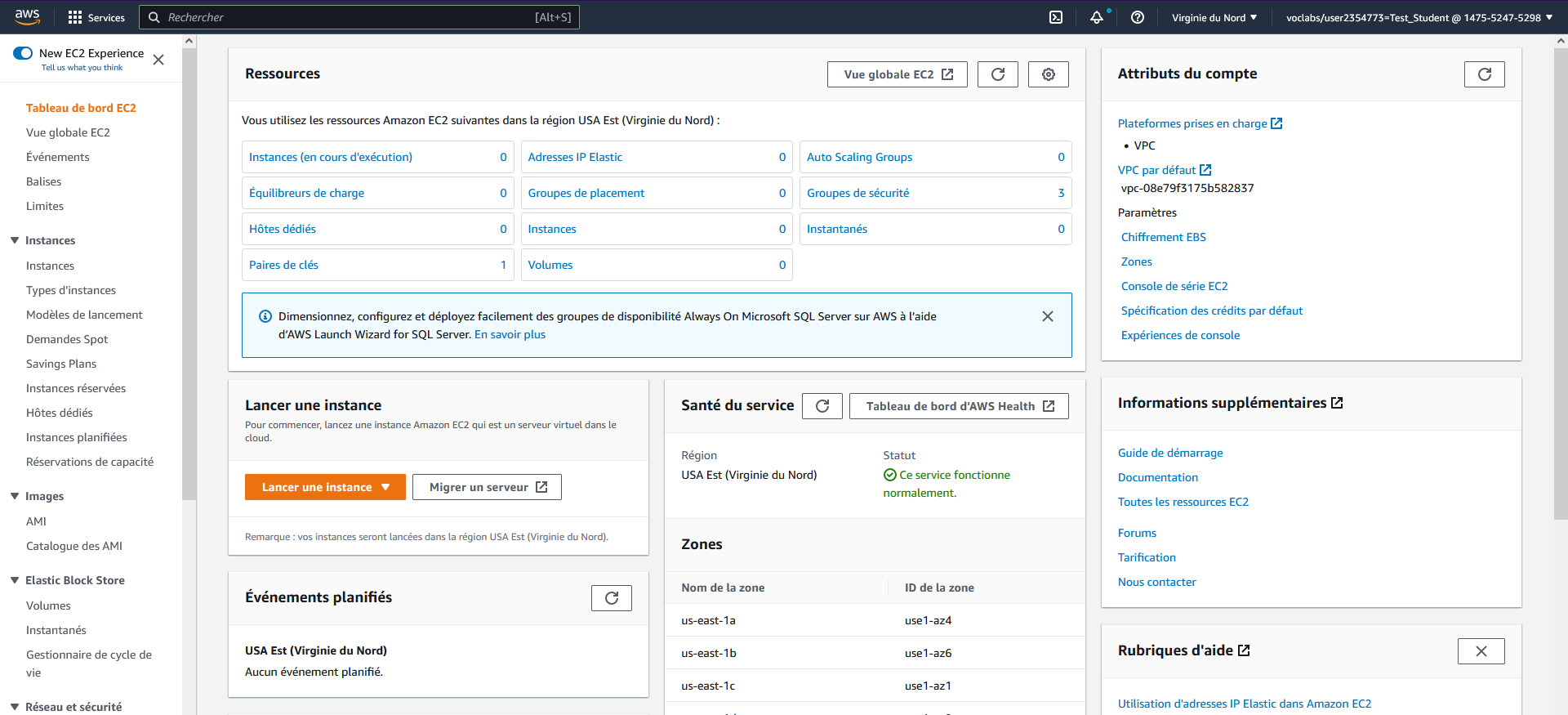Viewport: 1568px width, 715px height.
Task: Click external link icon beside VPC par défaut
Action: [x=1205, y=170]
